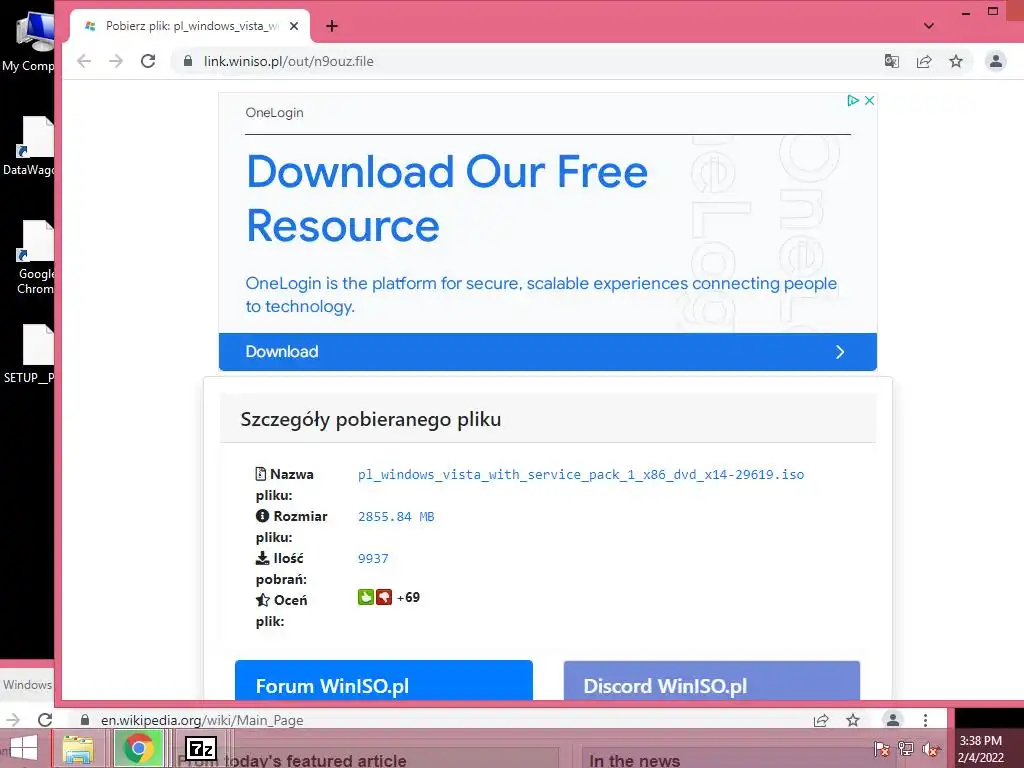This screenshot has width=1024, height=768.
Task: Open the tab search chevron
Action: coord(929,26)
